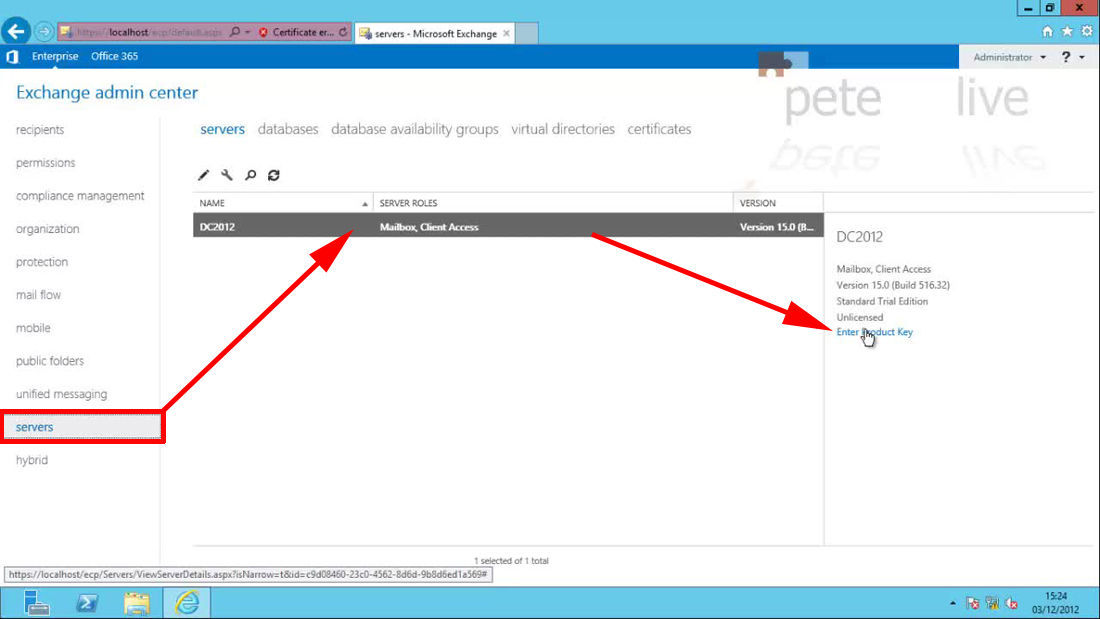Open File Explorer from the taskbar
This screenshot has height=619, width=1100.
(x=137, y=603)
